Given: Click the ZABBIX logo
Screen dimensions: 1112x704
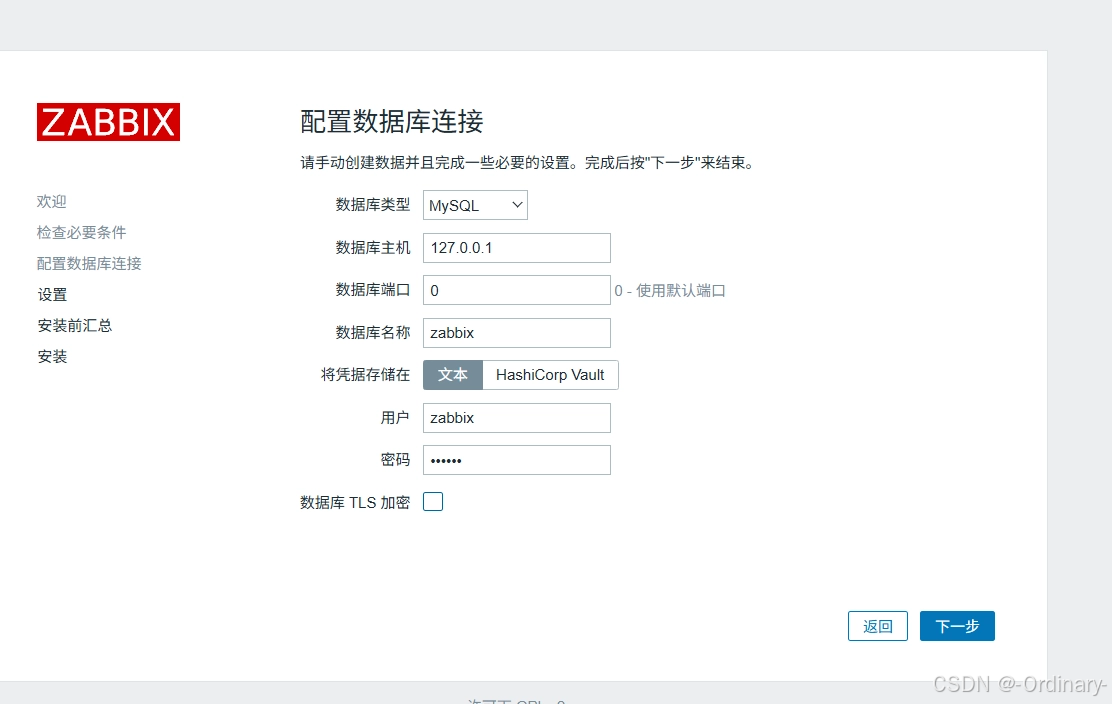Looking at the screenshot, I should [109, 122].
